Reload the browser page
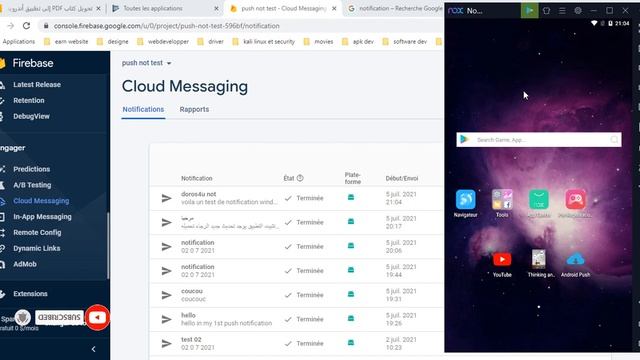 click(27, 26)
